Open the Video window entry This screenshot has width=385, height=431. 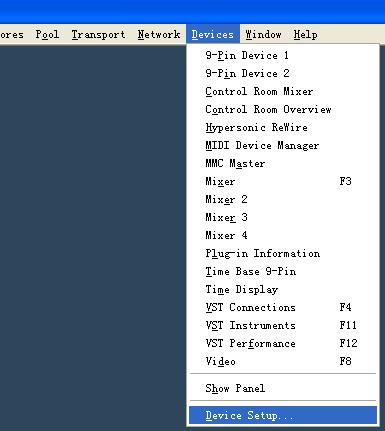point(283,361)
